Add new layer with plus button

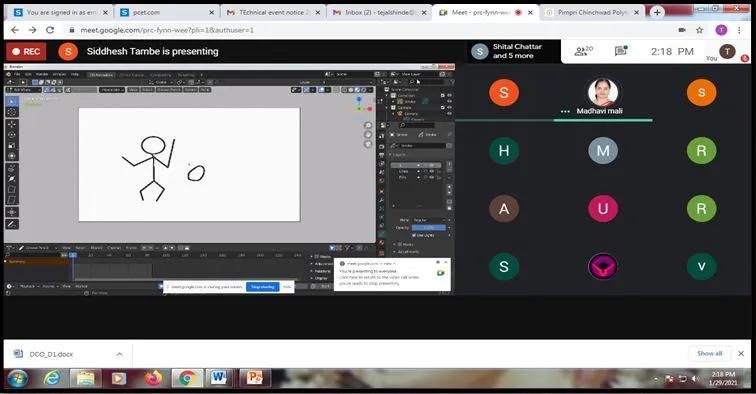tap(449, 164)
